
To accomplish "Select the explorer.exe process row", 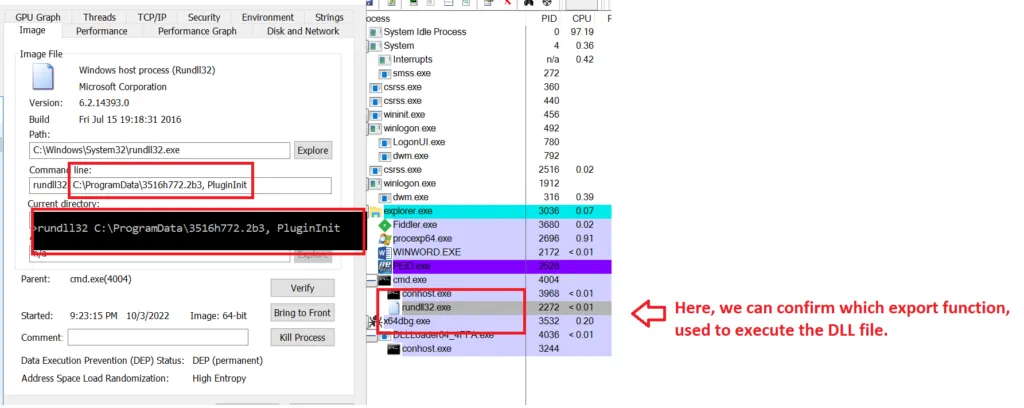I will (x=490, y=212).
